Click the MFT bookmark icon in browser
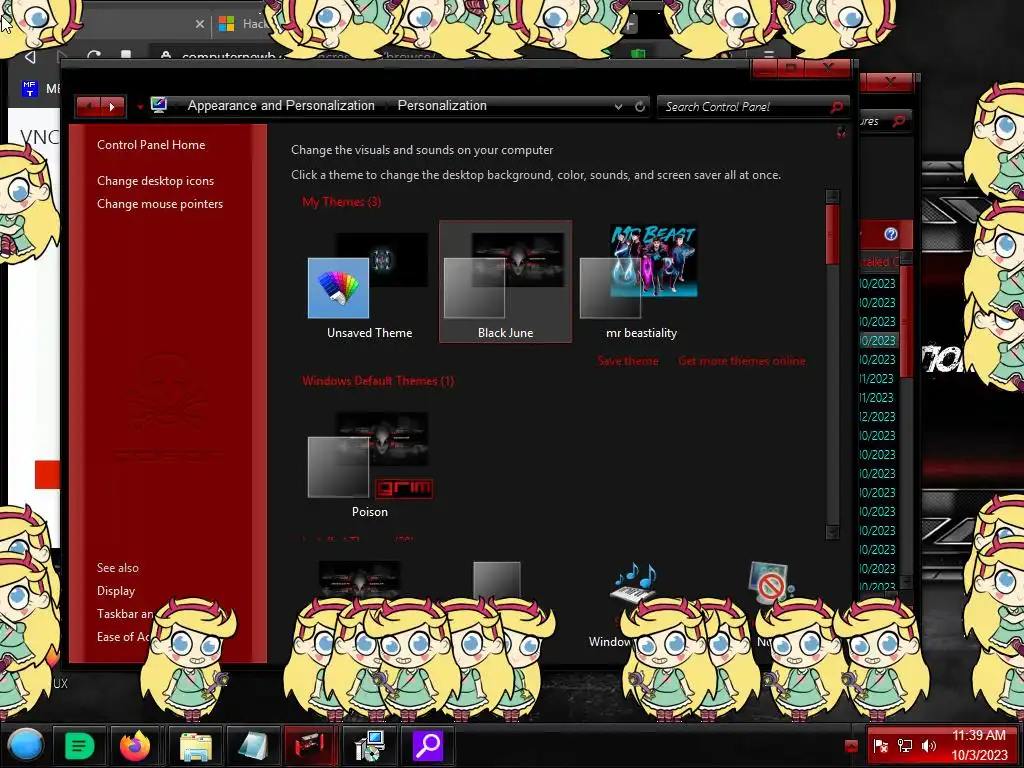The image size is (1024, 768). [29, 88]
